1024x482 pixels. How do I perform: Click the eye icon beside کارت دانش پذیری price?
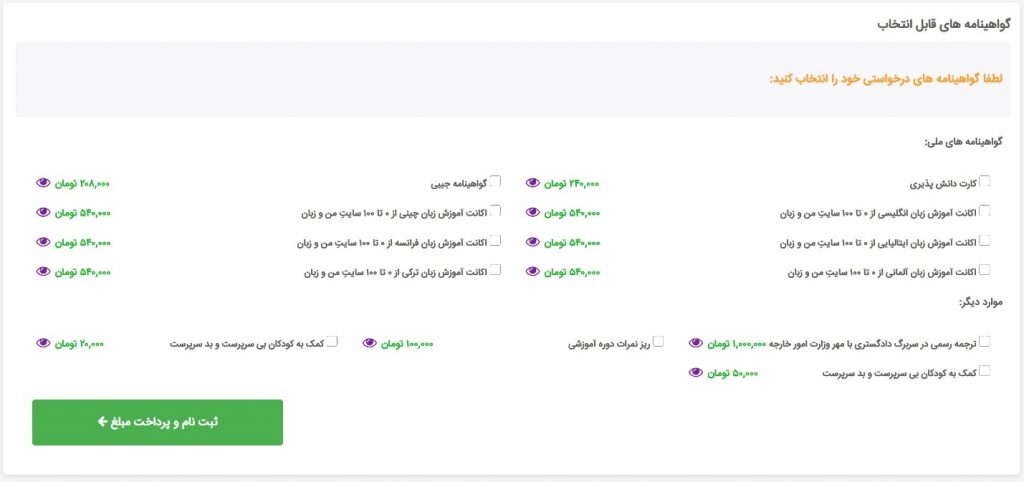click(532, 183)
